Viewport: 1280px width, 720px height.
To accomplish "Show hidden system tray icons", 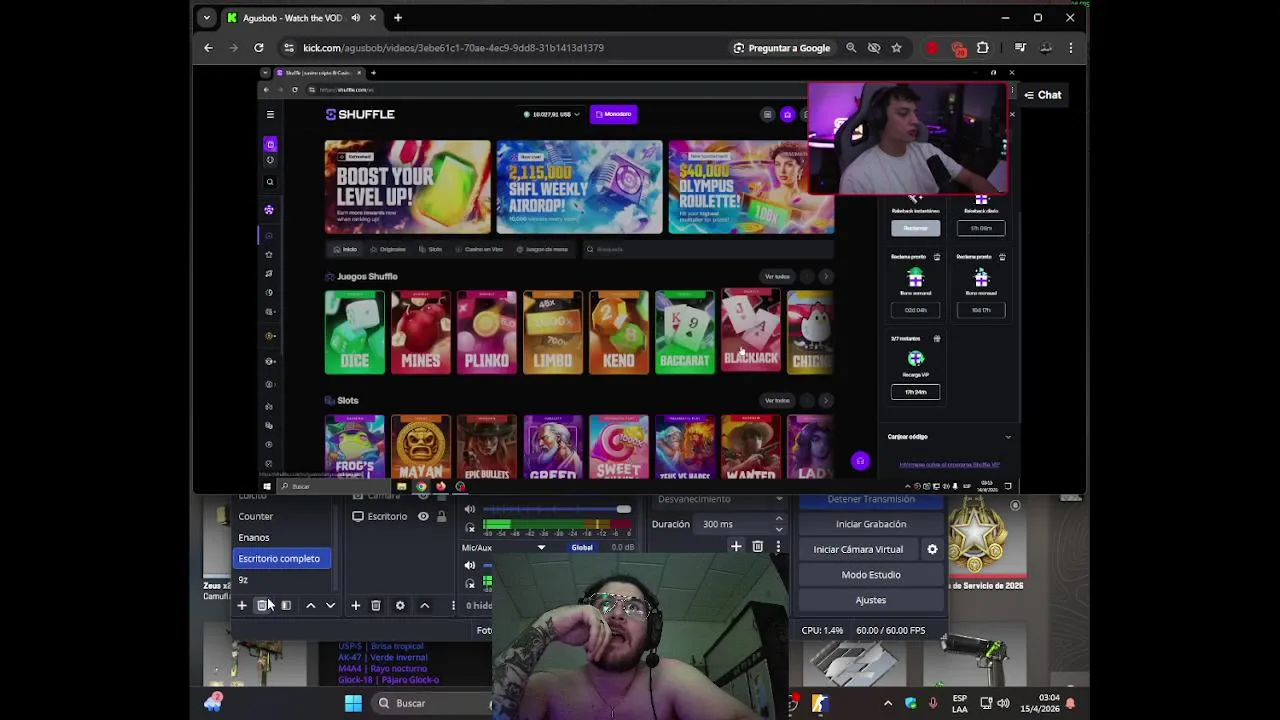I will 888,703.
